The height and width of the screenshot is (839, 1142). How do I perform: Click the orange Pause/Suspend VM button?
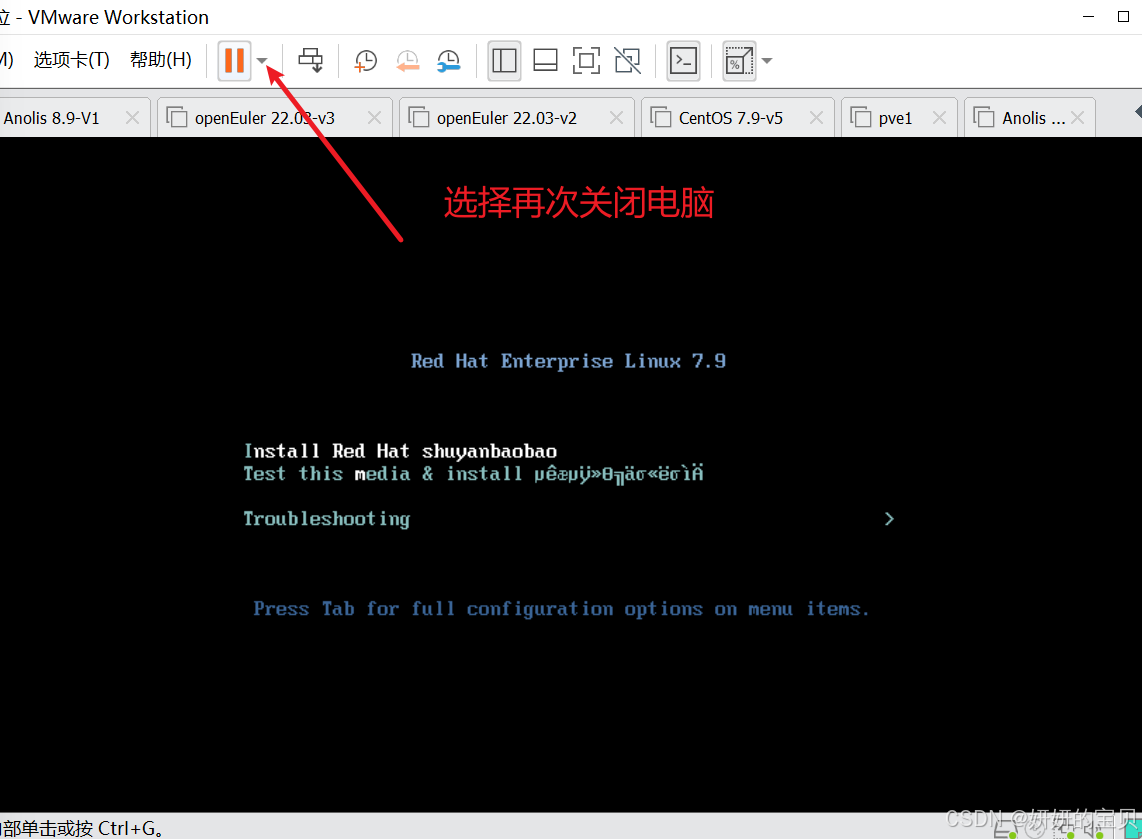click(x=234, y=60)
